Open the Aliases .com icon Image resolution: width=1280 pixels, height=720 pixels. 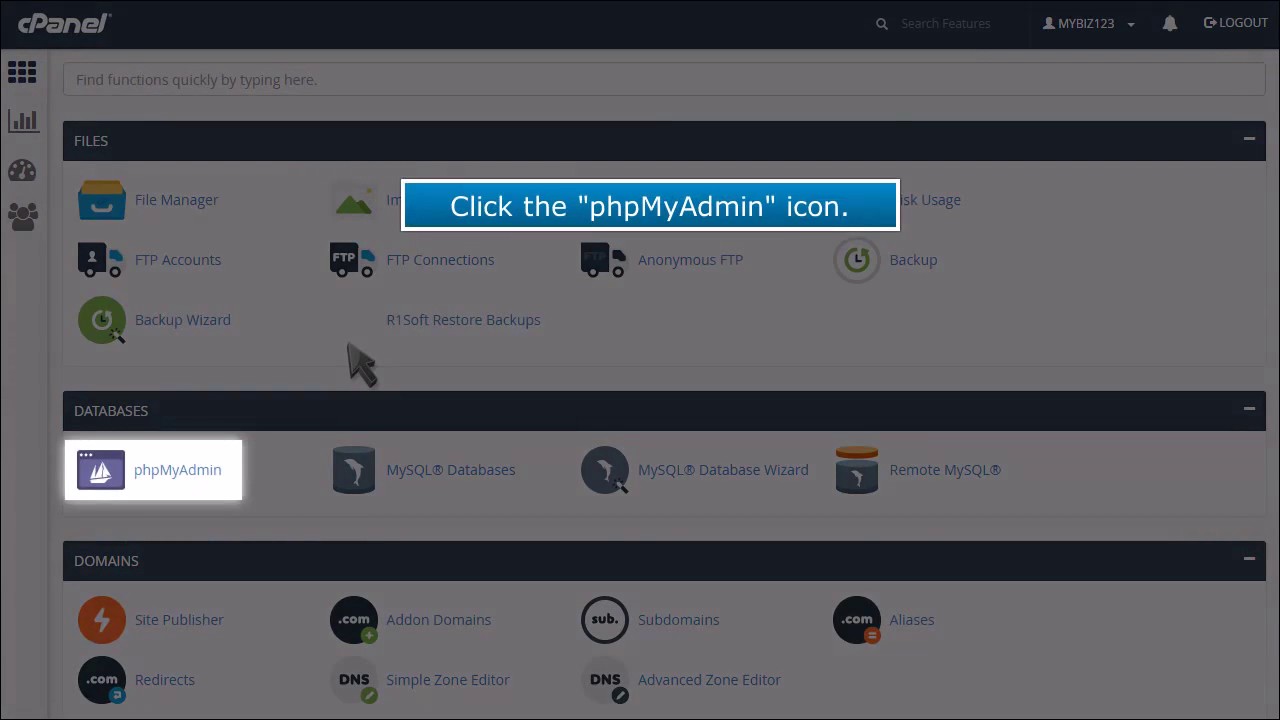point(856,620)
